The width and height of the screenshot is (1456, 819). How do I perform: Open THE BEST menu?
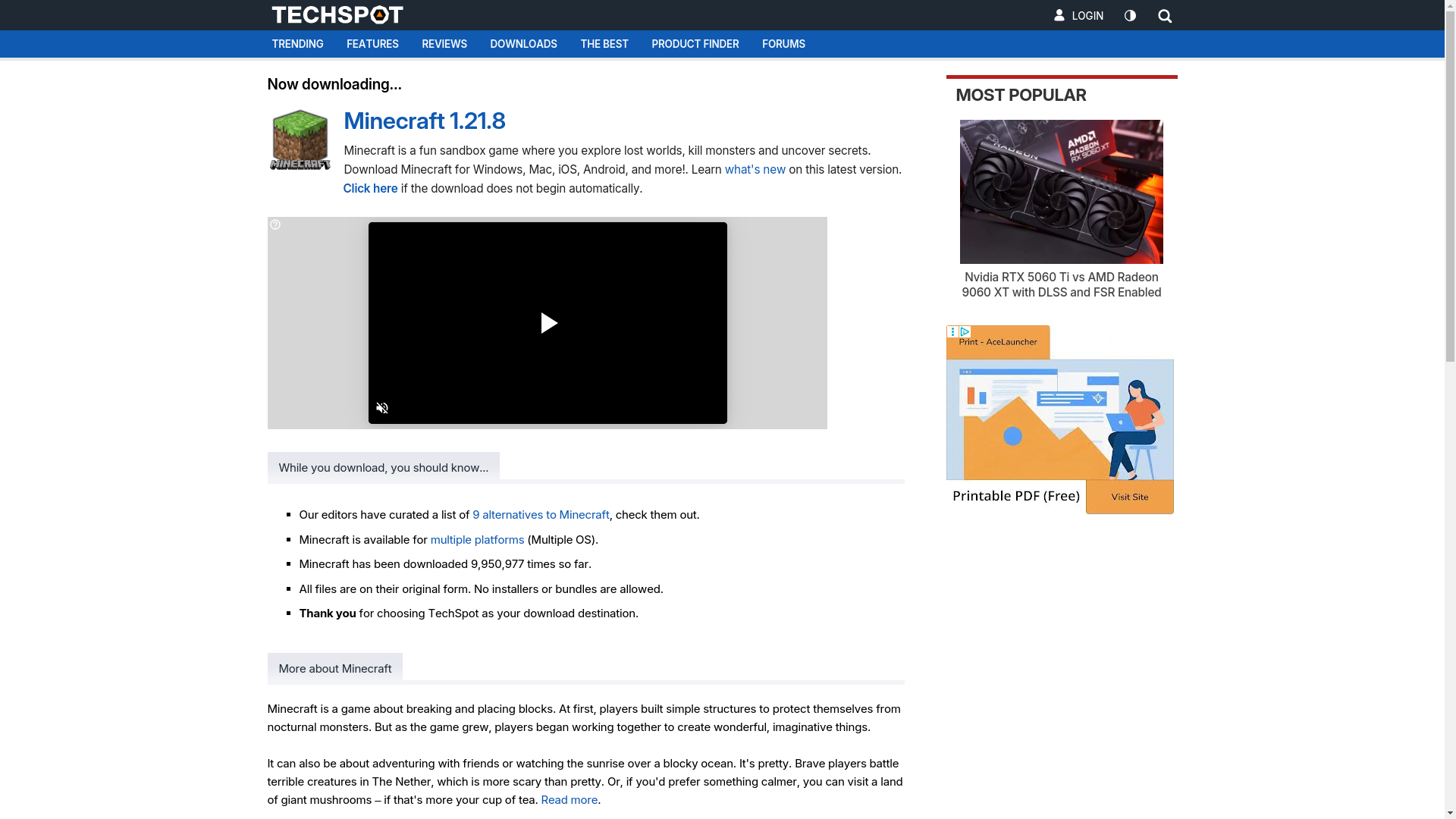[604, 44]
